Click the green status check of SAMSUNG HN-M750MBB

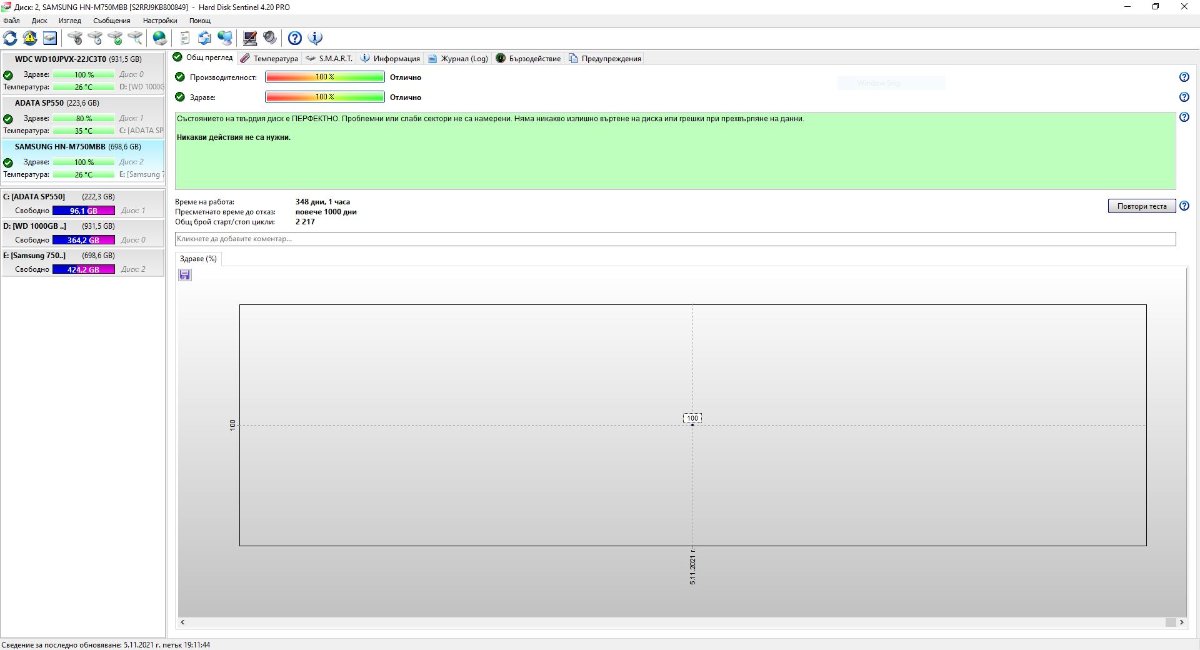[x=8, y=161]
